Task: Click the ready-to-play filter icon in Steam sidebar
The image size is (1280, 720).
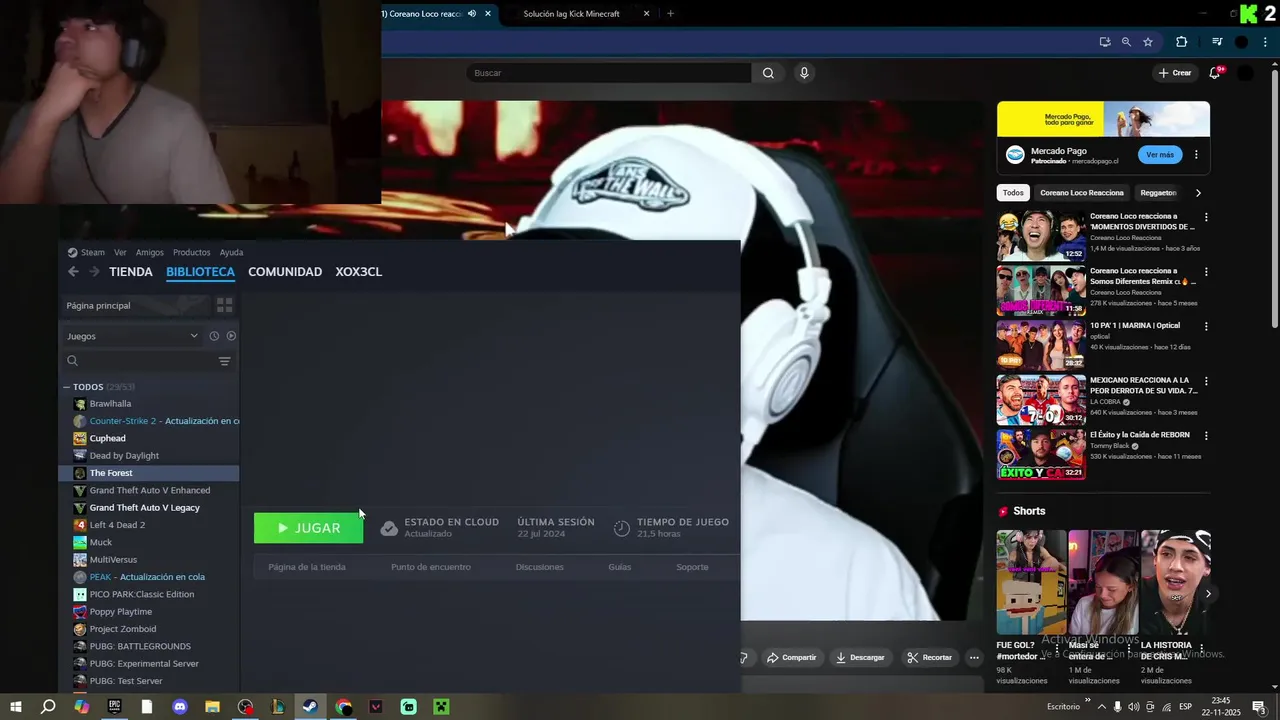Action: coord(231,336)
